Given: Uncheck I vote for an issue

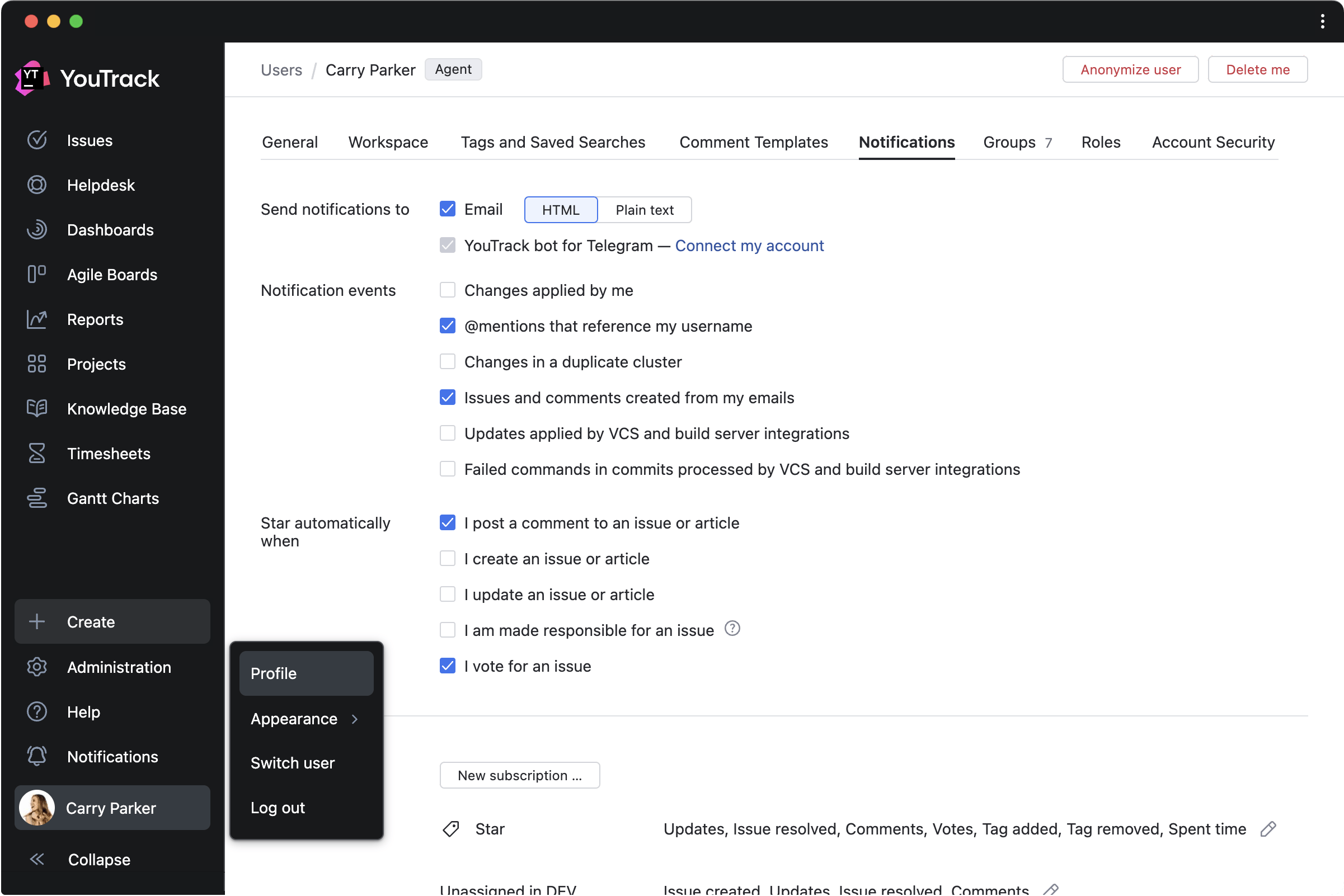Looking at the screenshot, I should click(x=447, y=666).
